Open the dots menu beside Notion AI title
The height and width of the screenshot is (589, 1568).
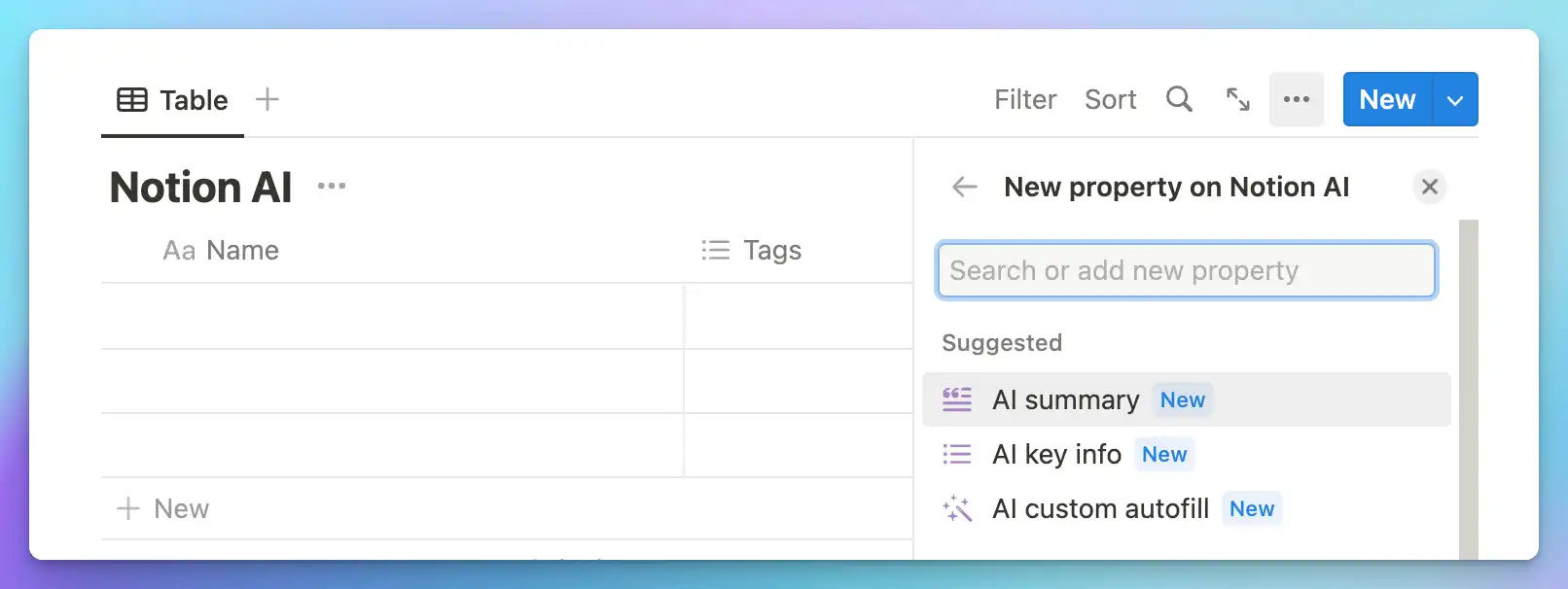[x=332, y=186]
